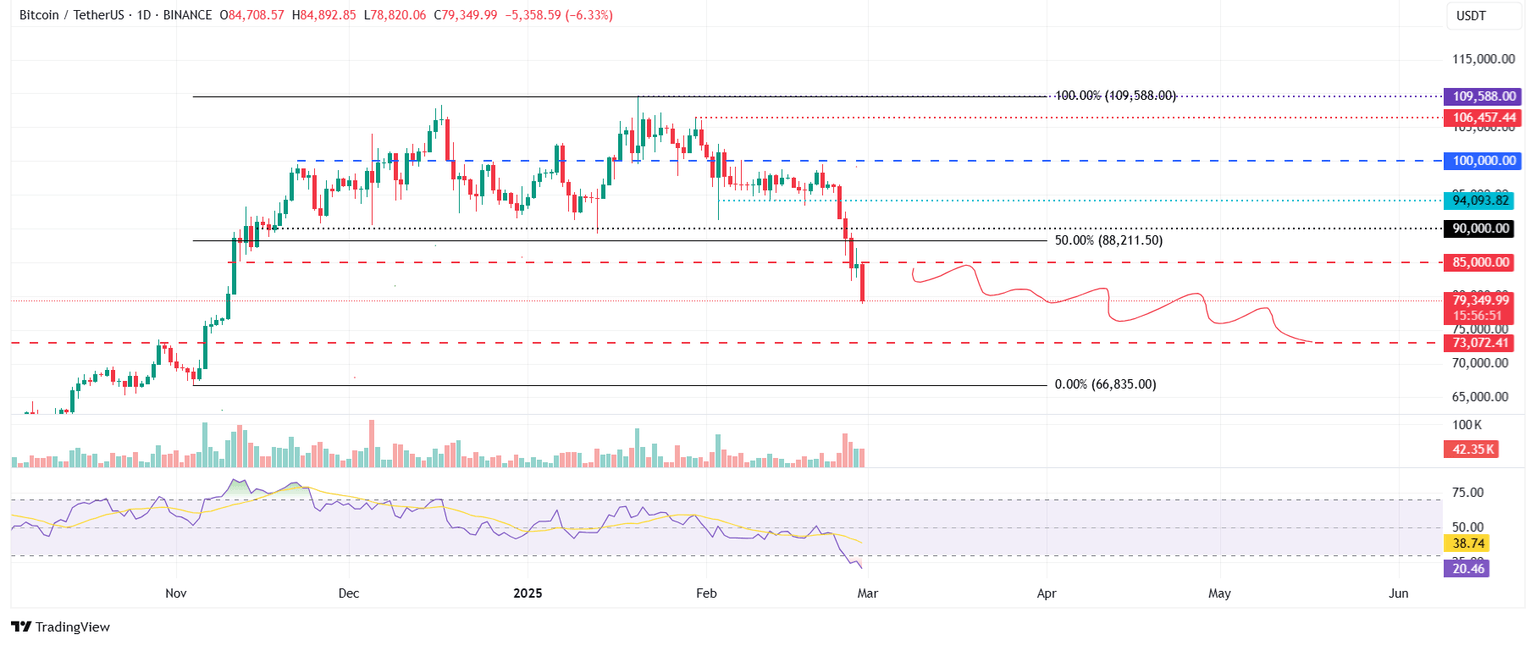1536x645 pixels.
Task: Select the 42.35K volume readout
Action: (1471, 449)
